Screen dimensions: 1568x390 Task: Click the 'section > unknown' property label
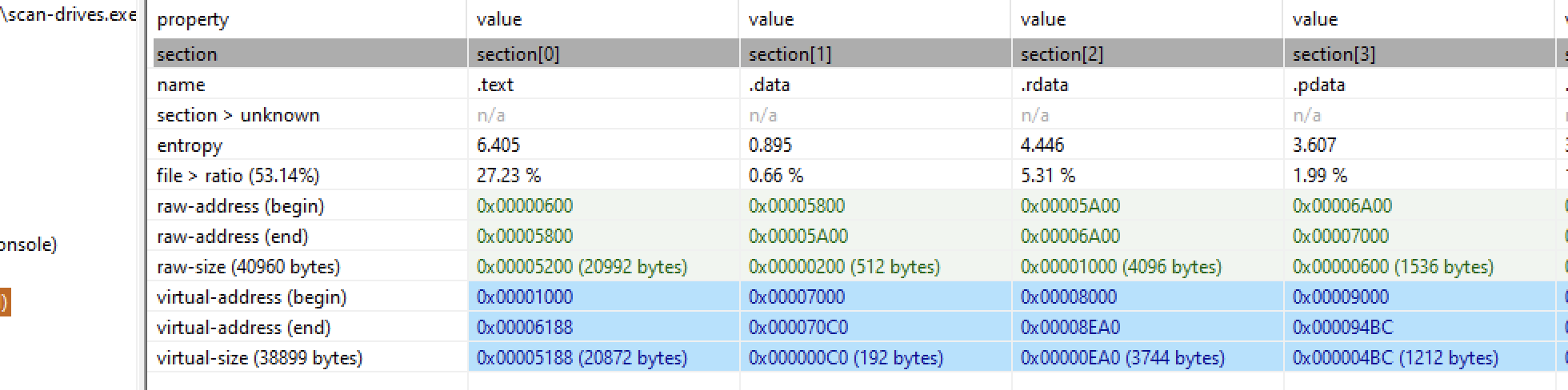pos(238,115)
